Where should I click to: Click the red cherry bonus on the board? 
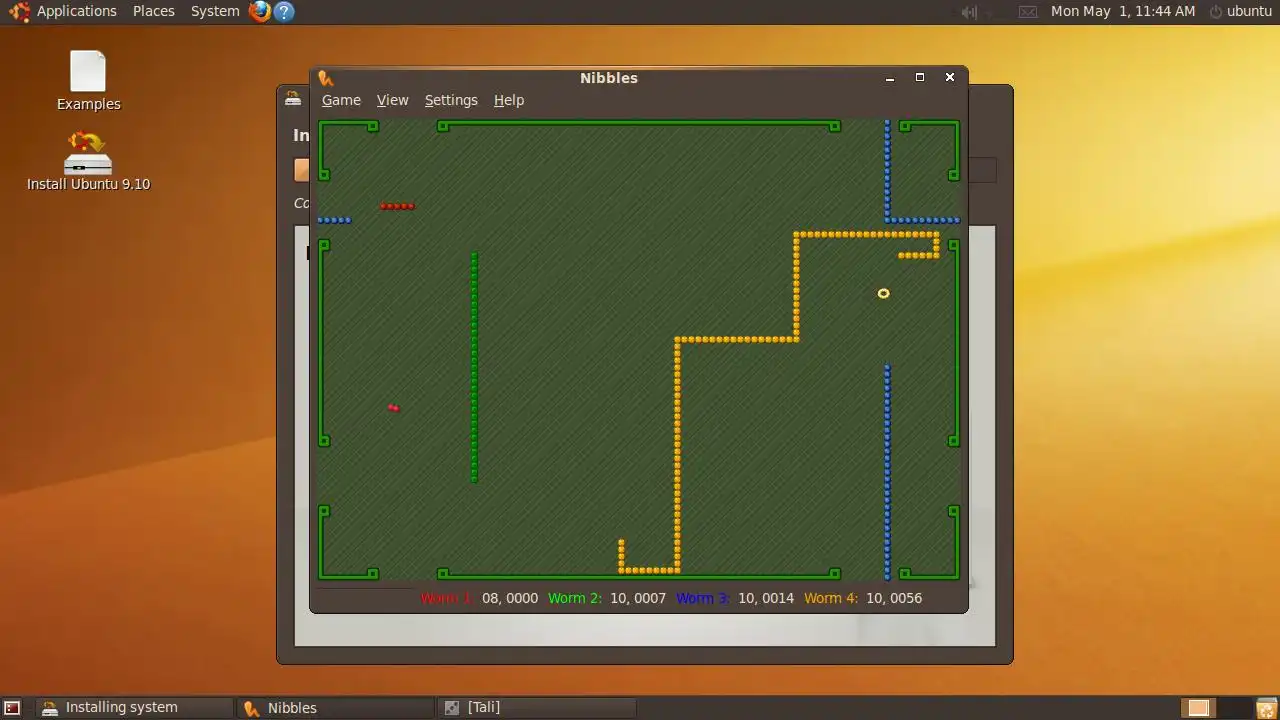point(394,407)
